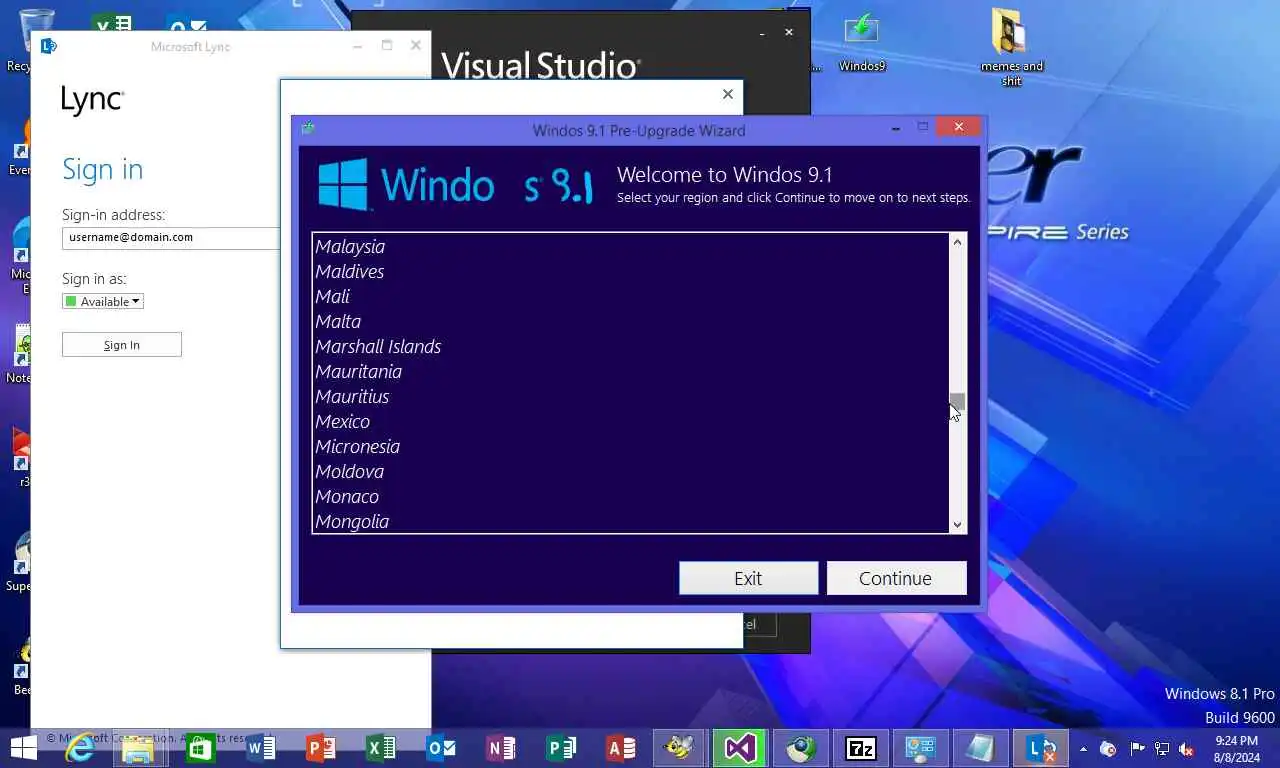
Task: Open the Action Center flag icon
Action: pos(1137,748)
